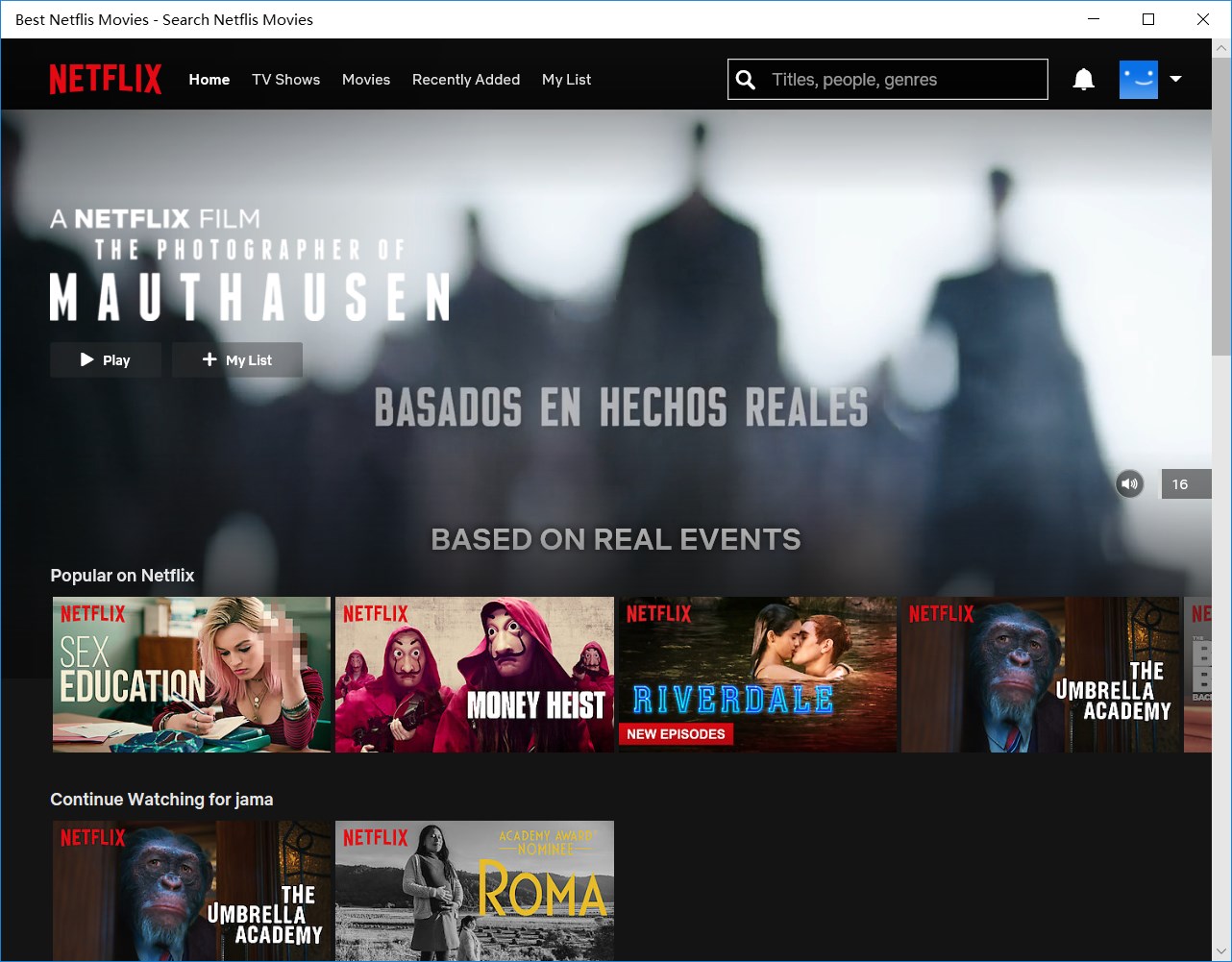This screenshot has height=962, width=1232.
Task: Open the TV Shows section
Action: coord(285,80)
